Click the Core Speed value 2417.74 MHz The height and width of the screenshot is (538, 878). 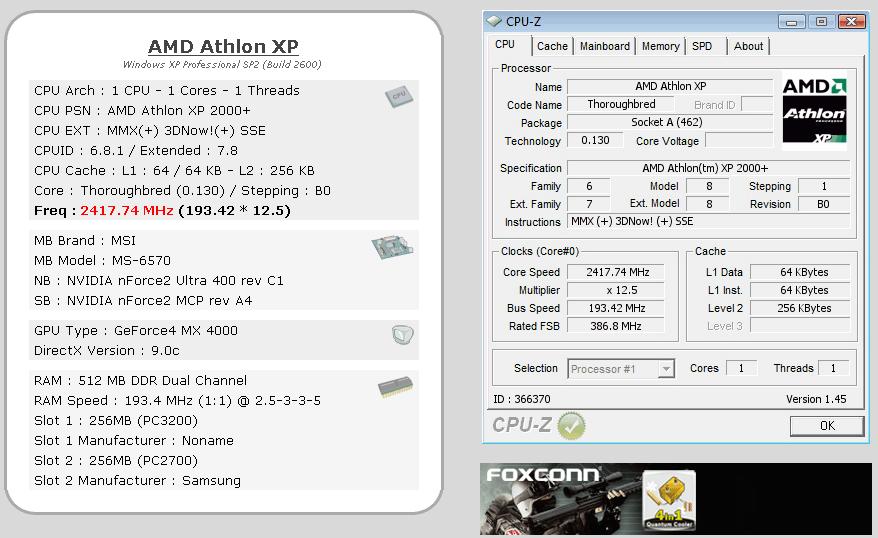(616, 272)
